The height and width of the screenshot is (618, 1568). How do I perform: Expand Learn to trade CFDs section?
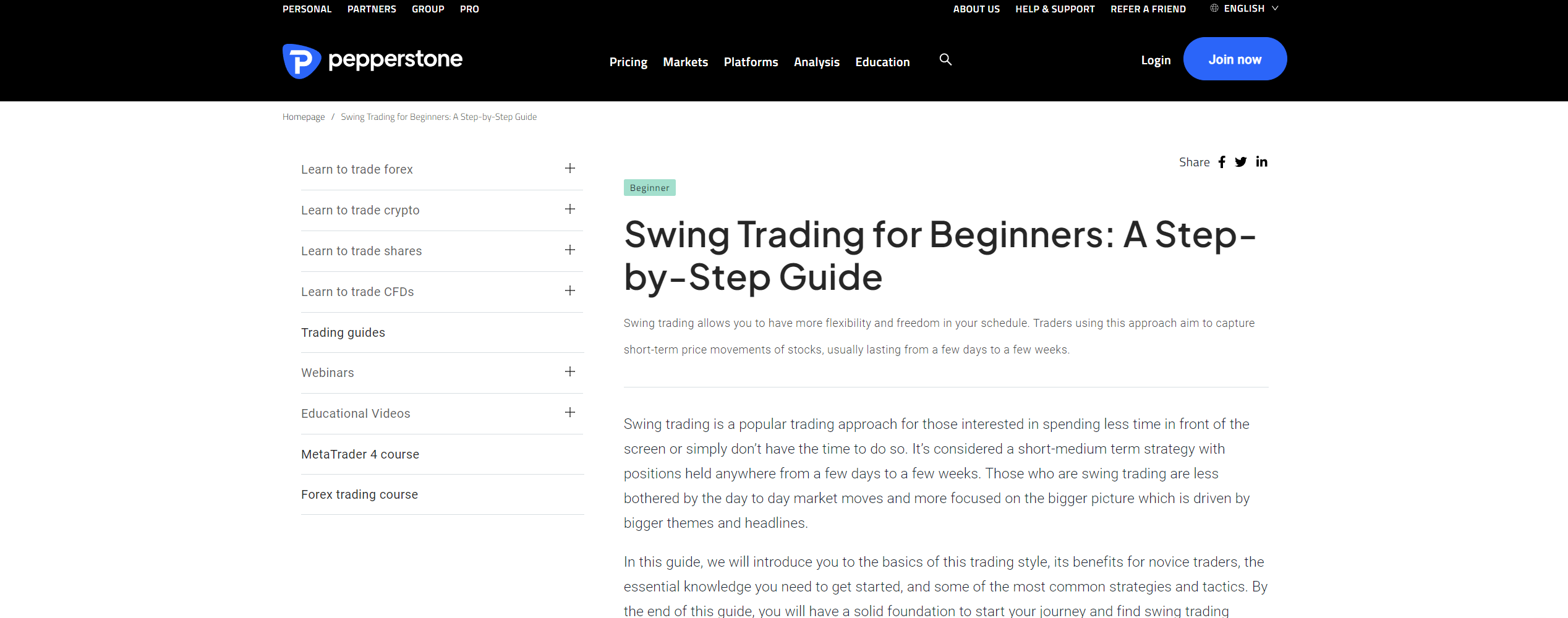[570, 291]
